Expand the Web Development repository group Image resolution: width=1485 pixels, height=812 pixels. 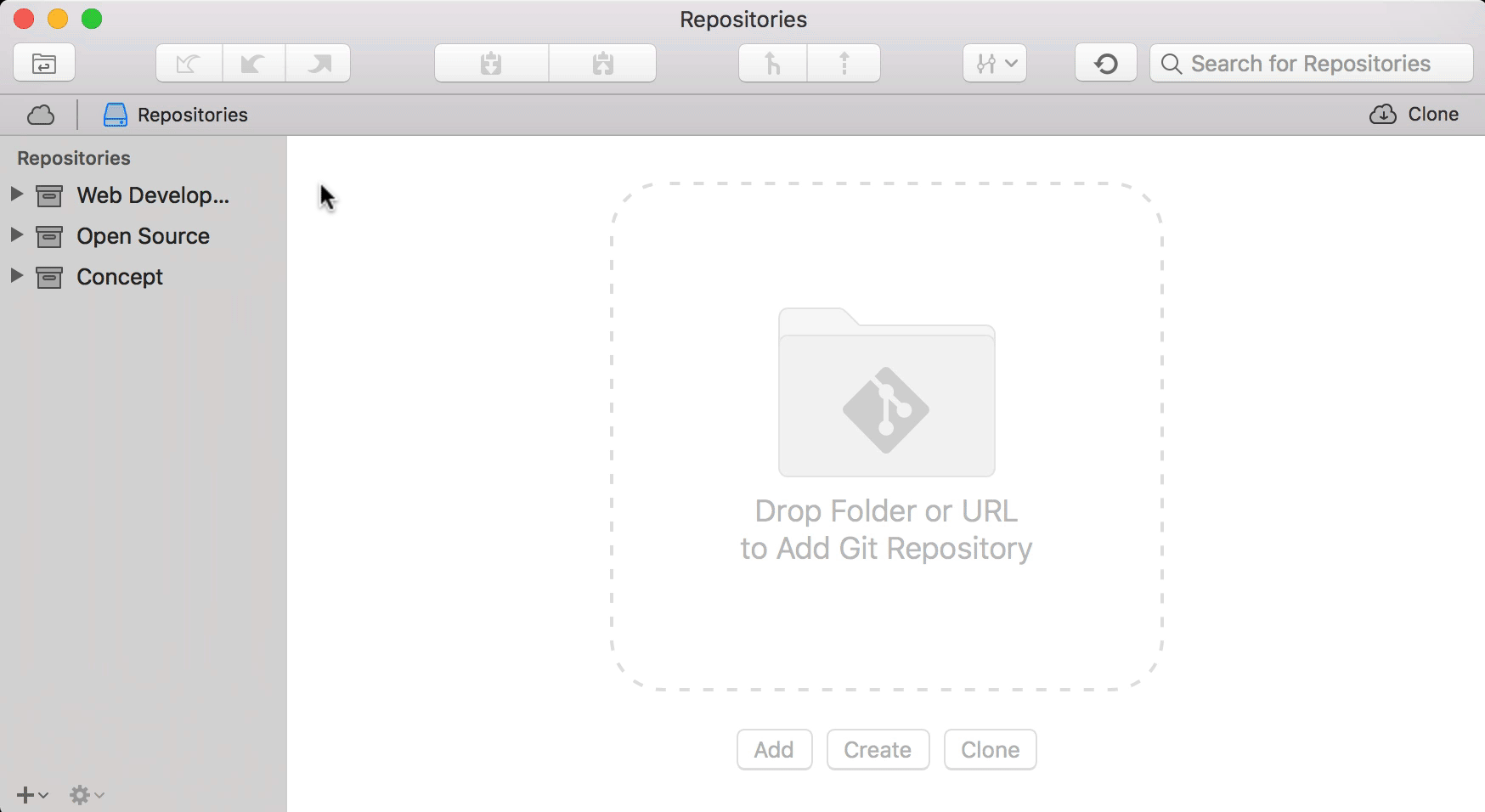click(x=17, y=195)
